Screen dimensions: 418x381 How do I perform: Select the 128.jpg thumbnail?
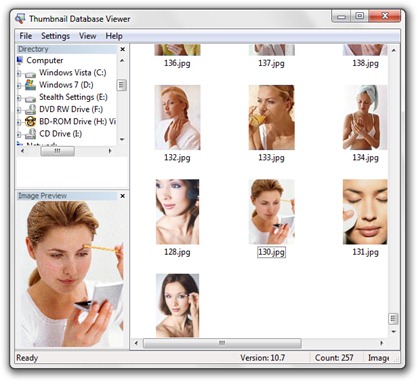[177, 212]
